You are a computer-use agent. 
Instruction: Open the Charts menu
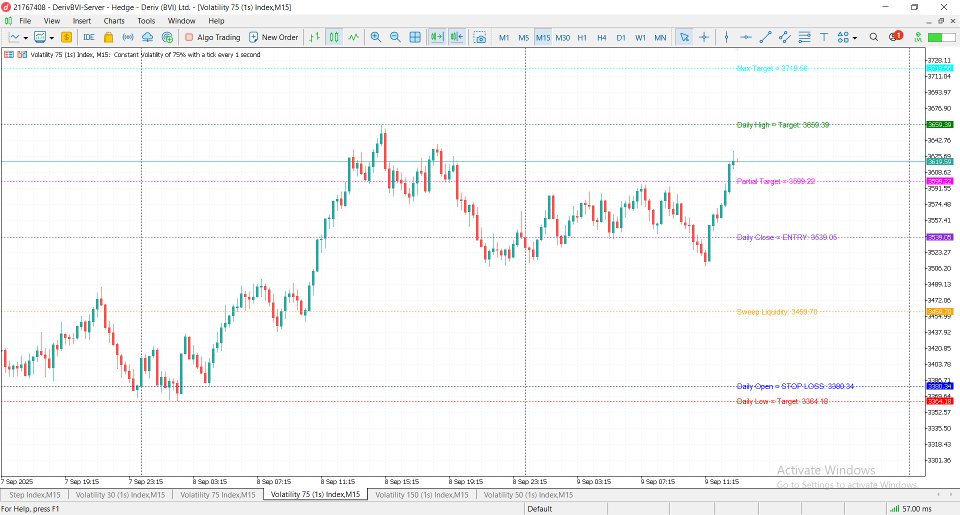114,21
